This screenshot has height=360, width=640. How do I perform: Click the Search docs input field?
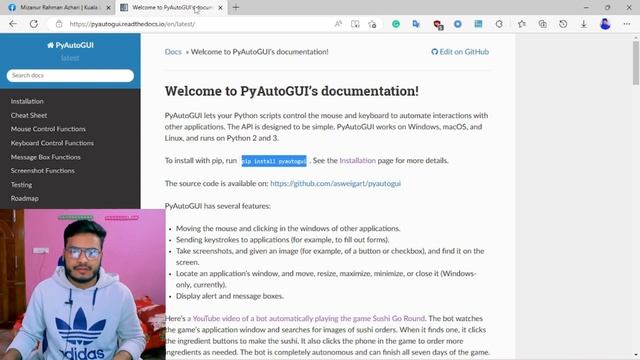click(70, 76)
